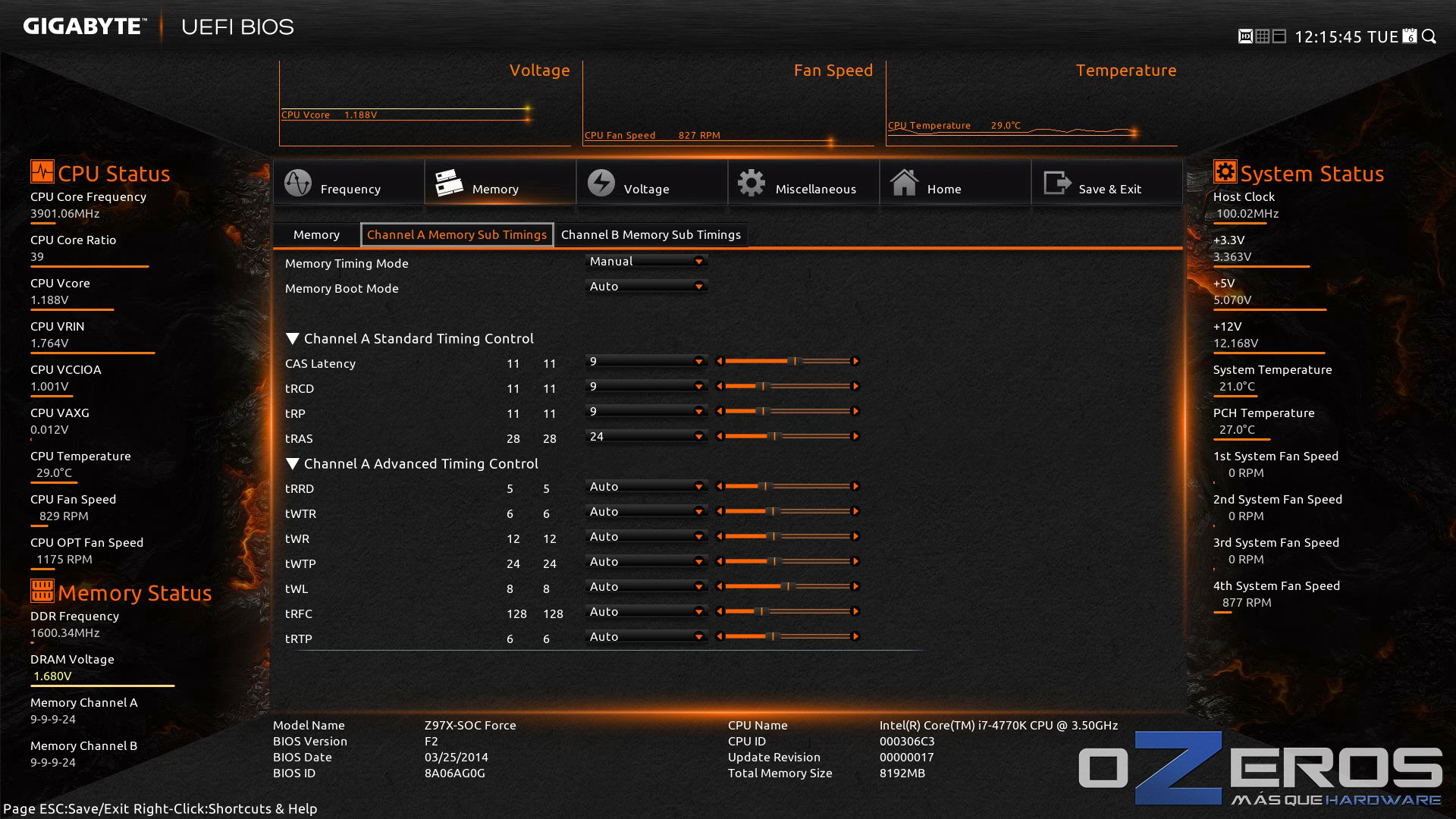Increase tRFC using its right slider arrow

(855, 612)
